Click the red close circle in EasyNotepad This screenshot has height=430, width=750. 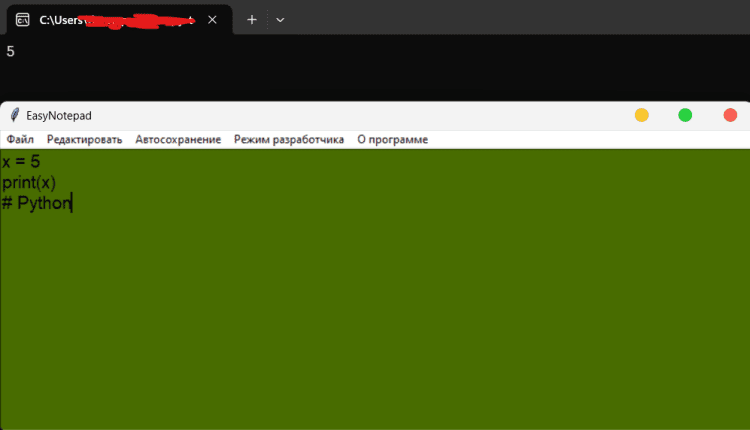click(730, 115)
